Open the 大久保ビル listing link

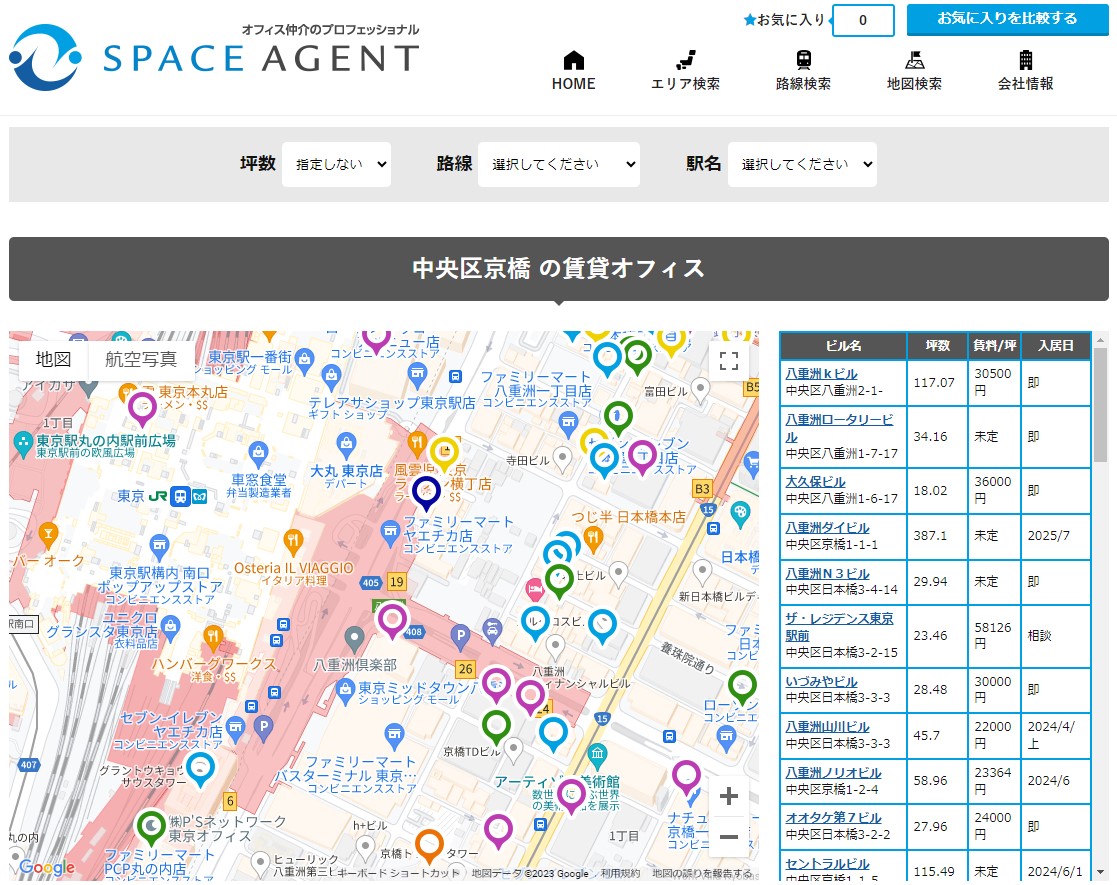815,482
